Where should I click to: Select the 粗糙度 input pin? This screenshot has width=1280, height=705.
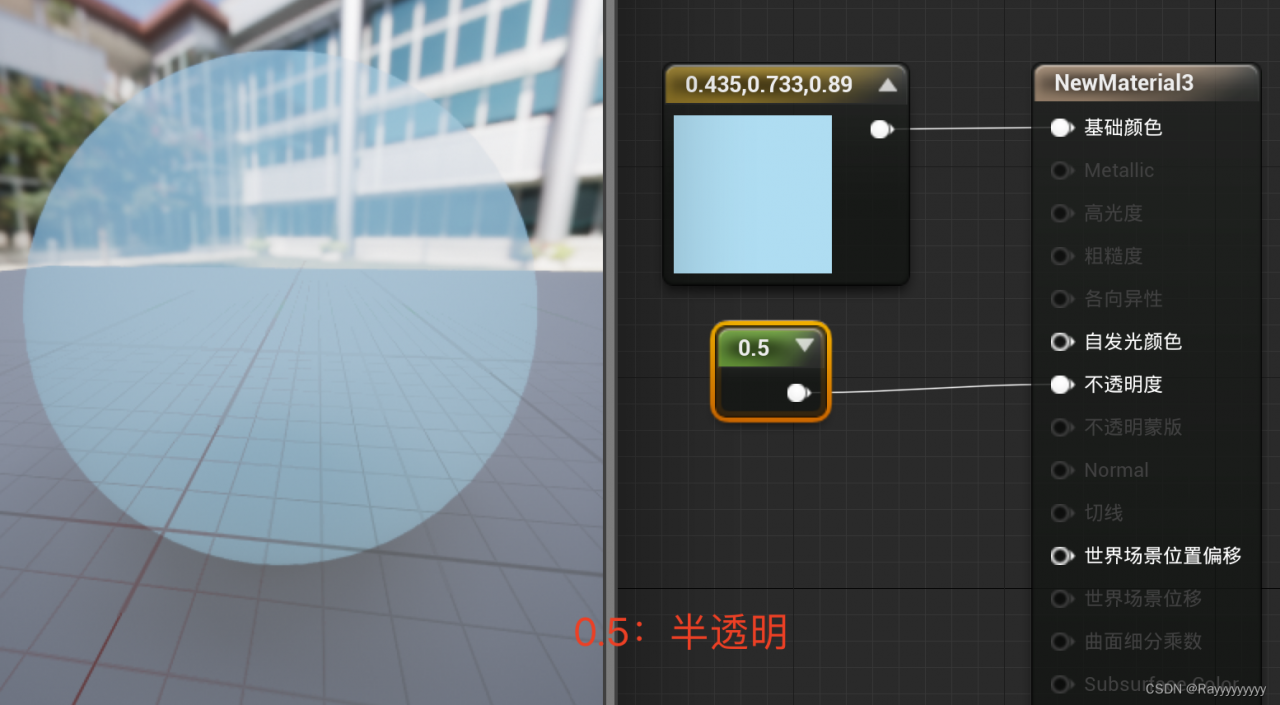1062,256
